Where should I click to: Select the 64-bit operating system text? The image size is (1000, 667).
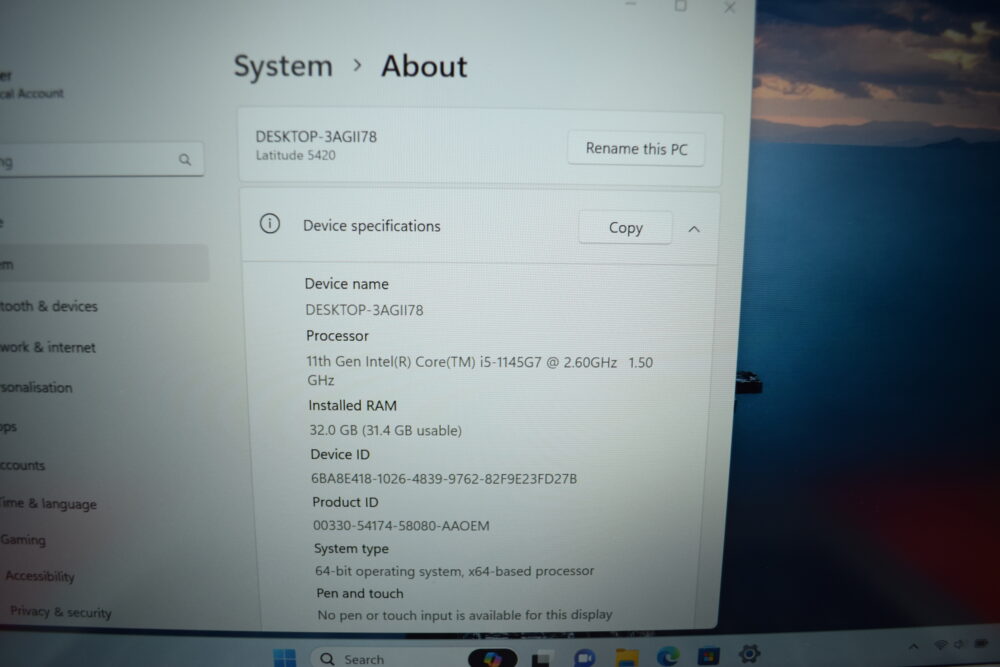(455, 571)
